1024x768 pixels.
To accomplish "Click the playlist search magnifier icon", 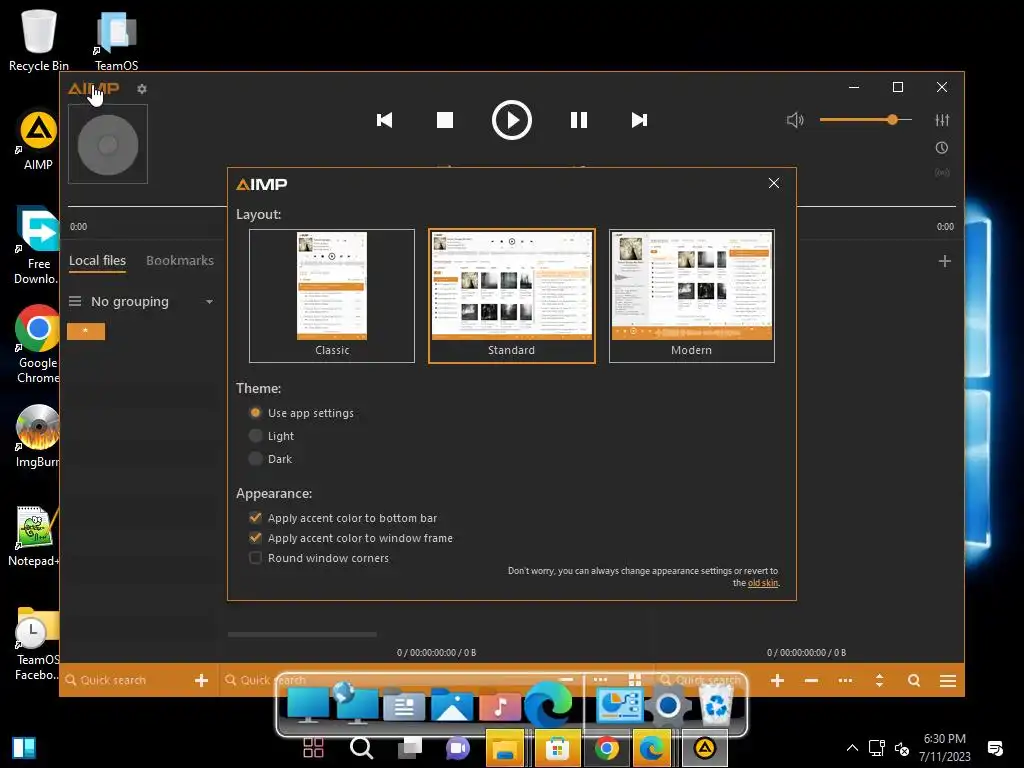I will click(x=914, y=681).
